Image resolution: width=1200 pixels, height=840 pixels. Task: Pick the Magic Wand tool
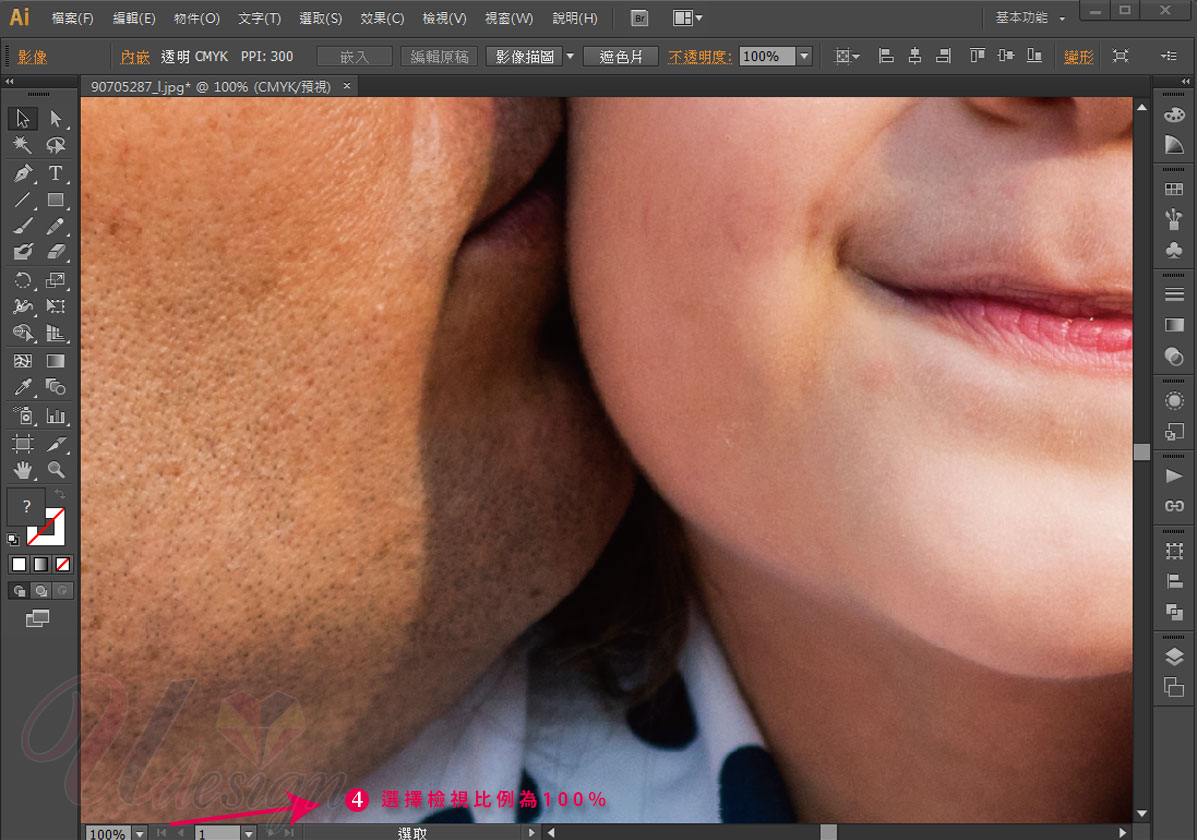pyautogui.click(x=23, y=146)
